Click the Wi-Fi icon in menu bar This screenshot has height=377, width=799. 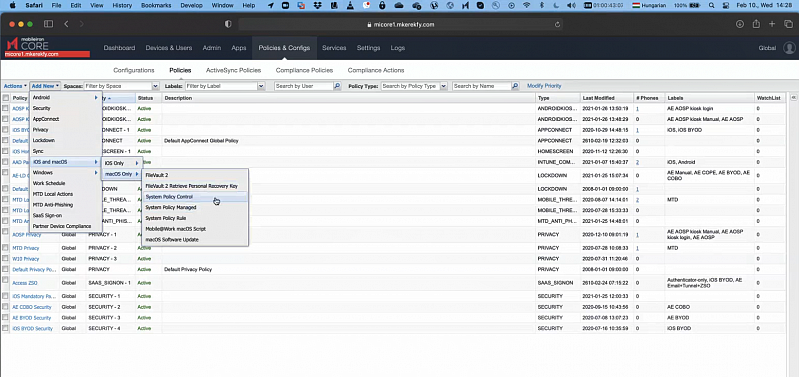(526, 5)
